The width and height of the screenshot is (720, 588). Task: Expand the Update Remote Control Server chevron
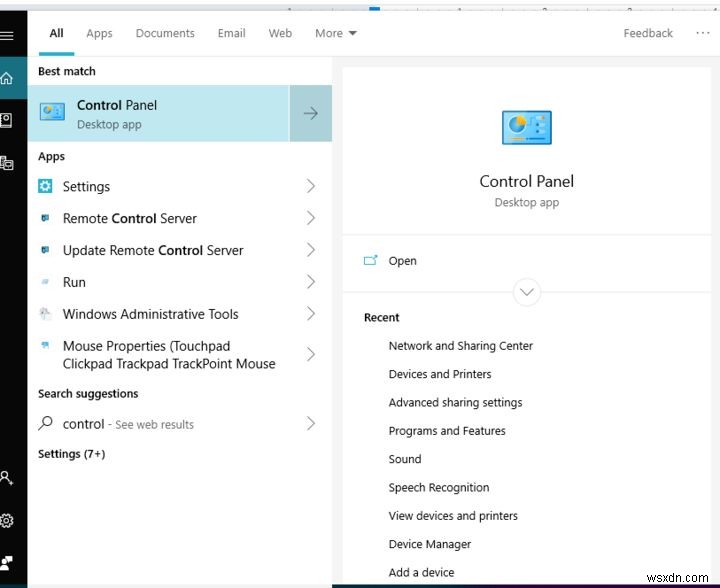pos(311,250)
